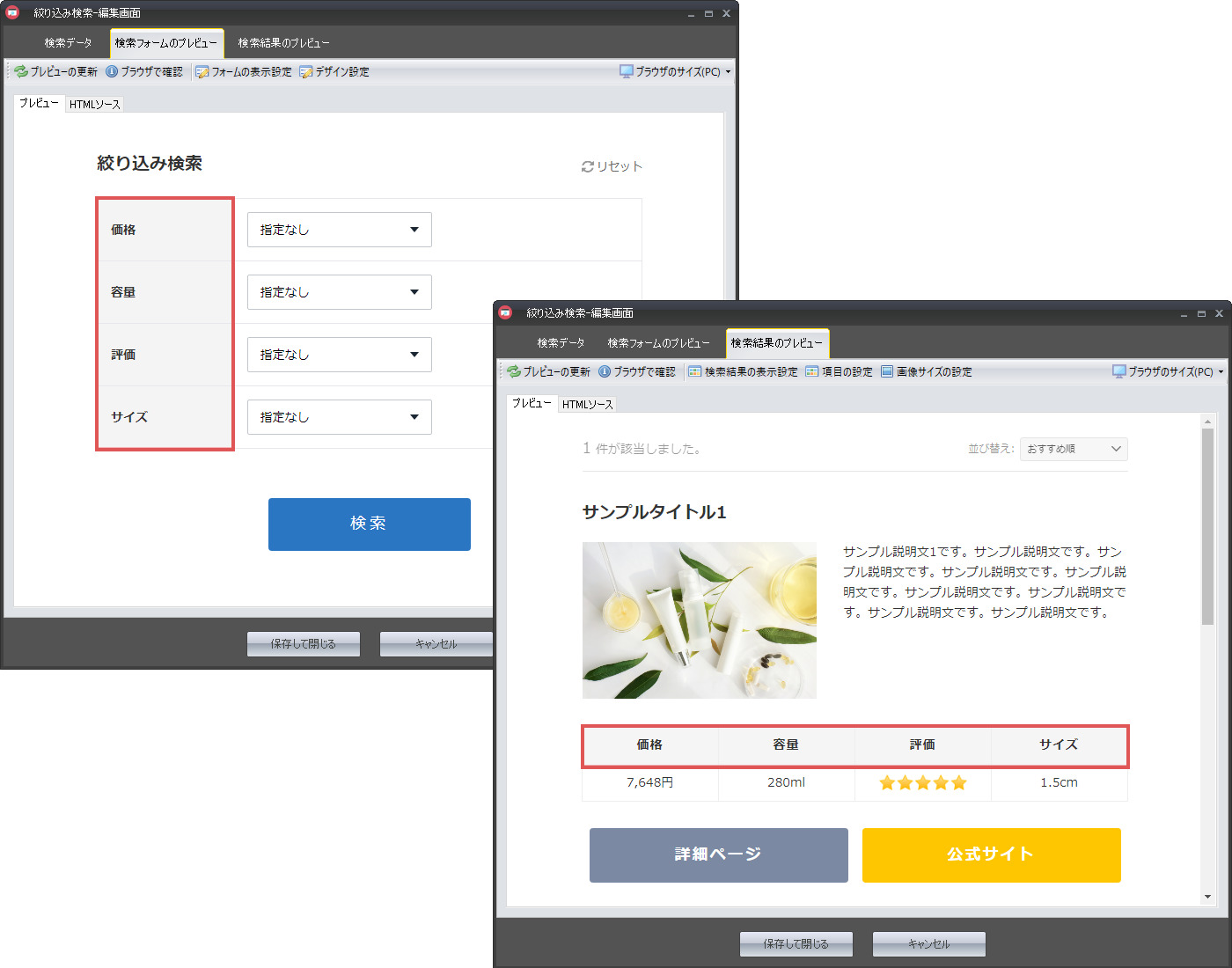The width and height of the screenshot is (1232, 968).
Task: Click the 詳細ページ button
Action: coord(718,854)
